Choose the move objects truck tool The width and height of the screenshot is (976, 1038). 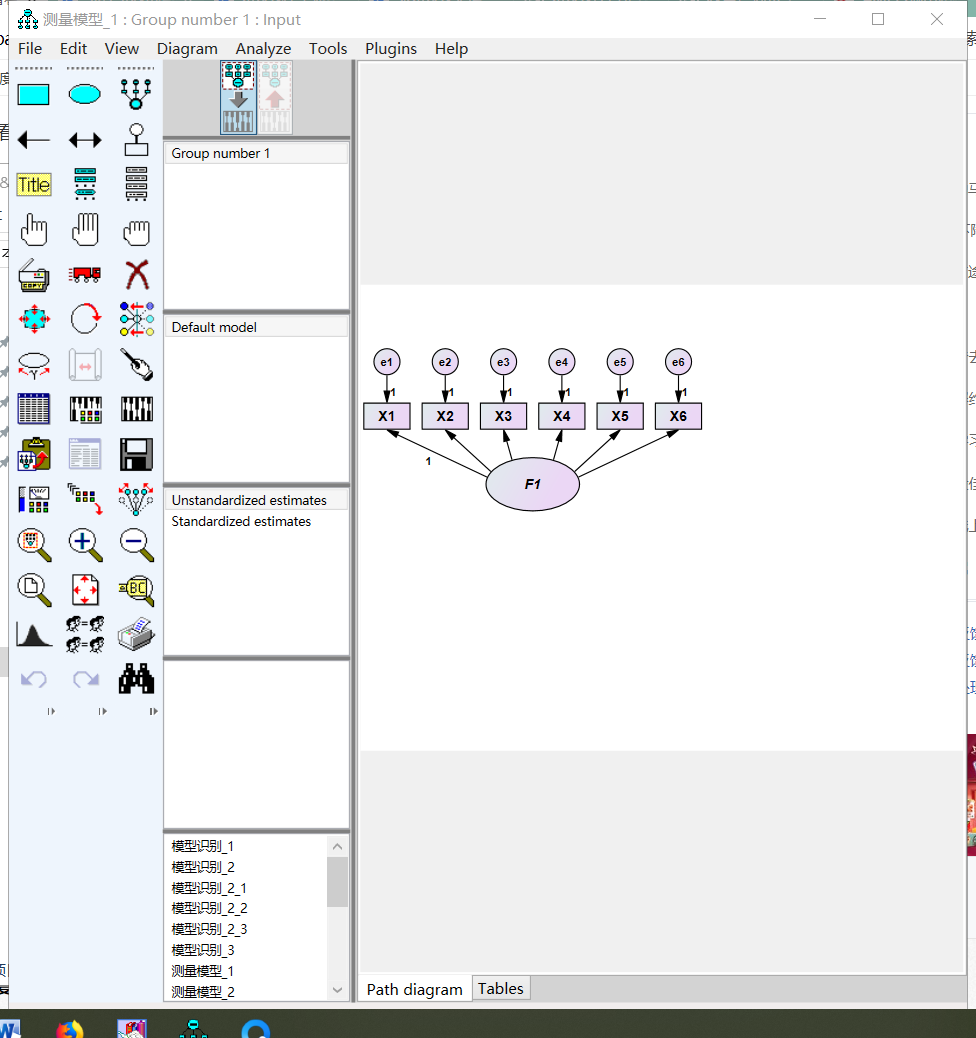point(85,273)
